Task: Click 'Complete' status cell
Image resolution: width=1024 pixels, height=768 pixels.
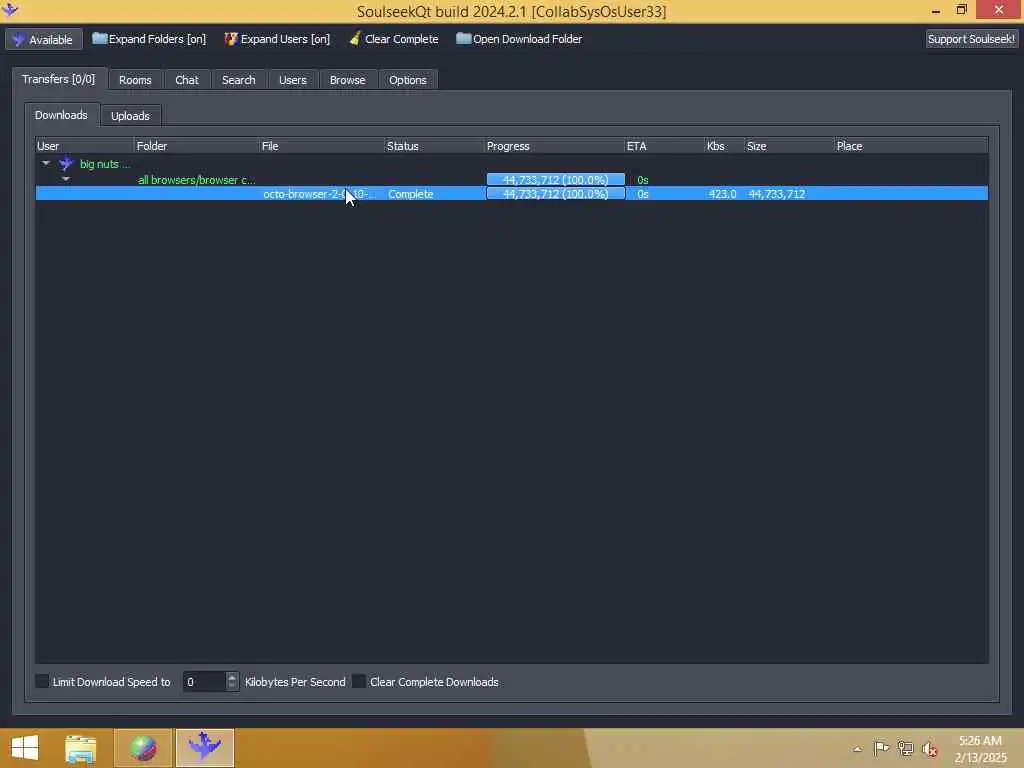Action: 410,194
